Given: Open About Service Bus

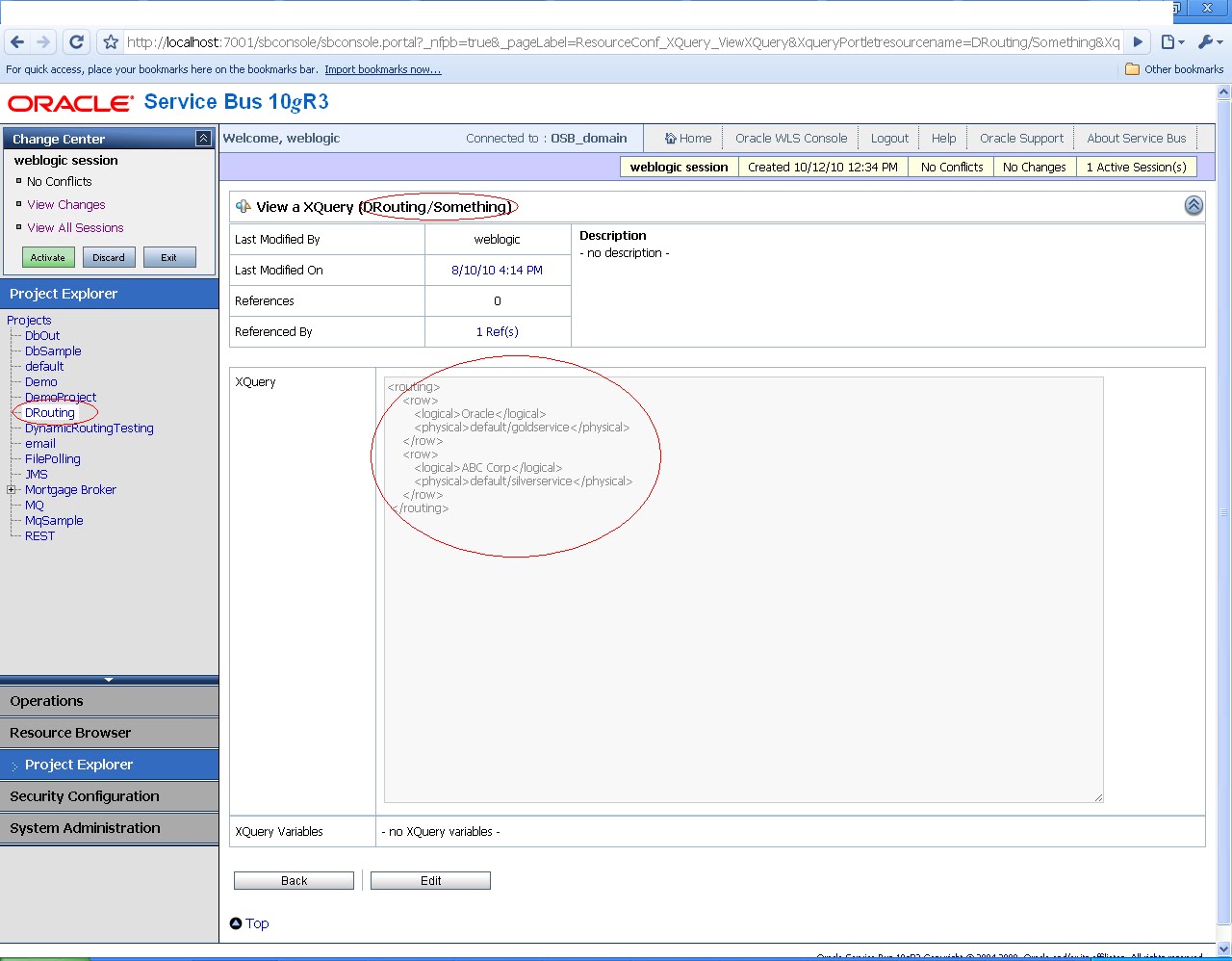Looking at the screenshot, I should 1137,139.
